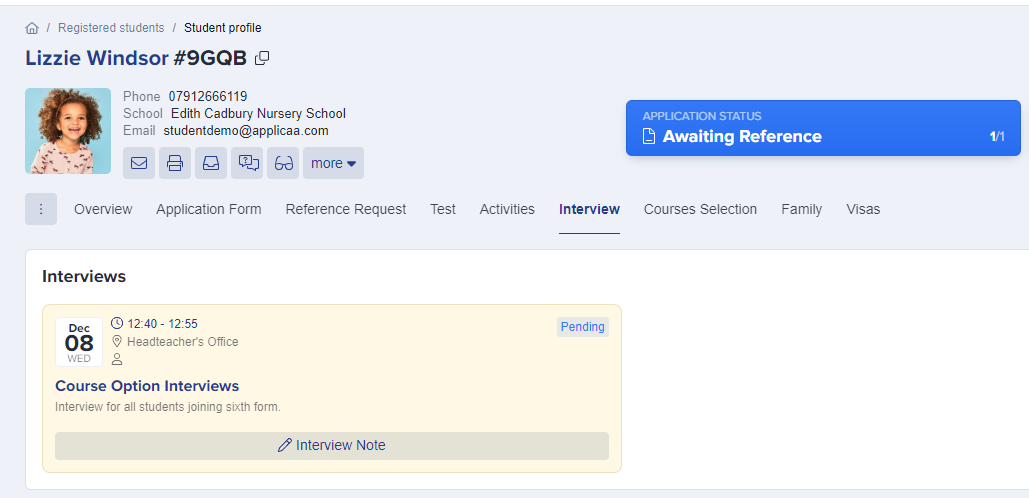Open the Course Option Interviews link
Screen dimensions: 1029x498
click(x=147, y=386)
